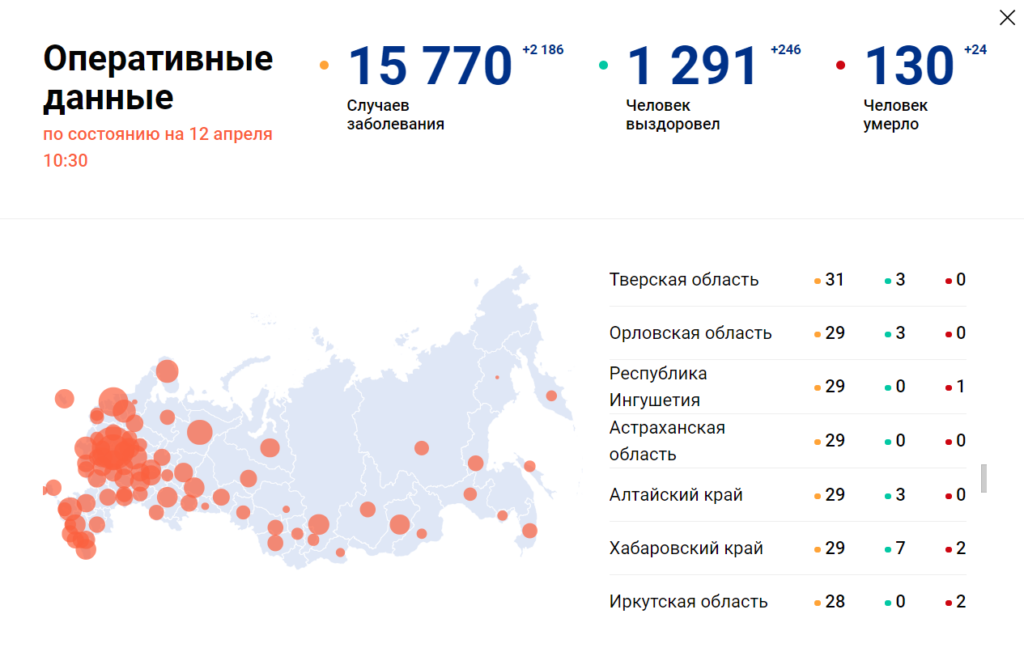Screen dimensions: 1024x652
Task: Select the orange cases dot for Иркутская область
Action: coord(817,601)
